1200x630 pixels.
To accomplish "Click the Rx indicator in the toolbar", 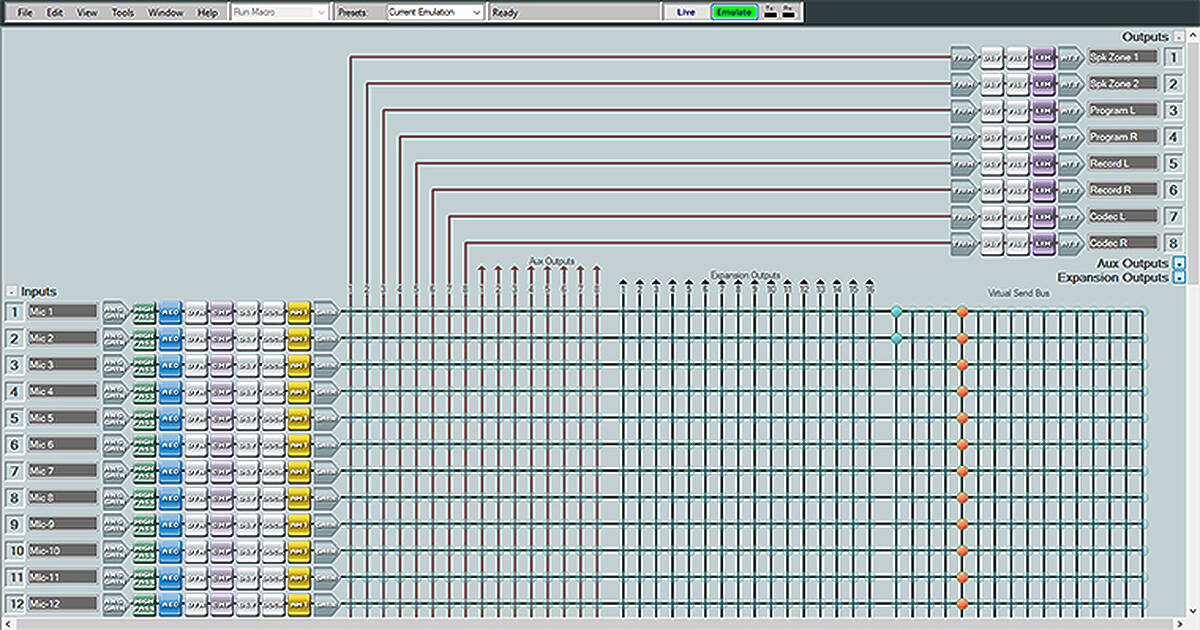I will click(788, 11).
